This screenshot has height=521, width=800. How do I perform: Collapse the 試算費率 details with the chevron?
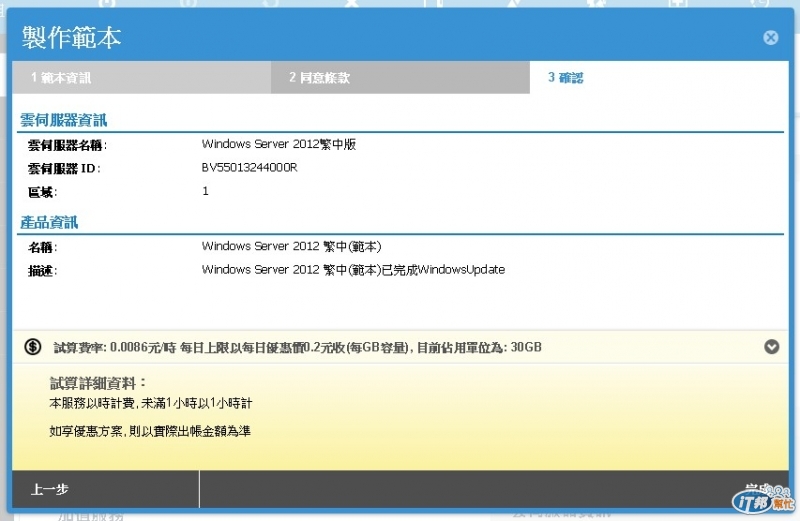coord(771,347)
